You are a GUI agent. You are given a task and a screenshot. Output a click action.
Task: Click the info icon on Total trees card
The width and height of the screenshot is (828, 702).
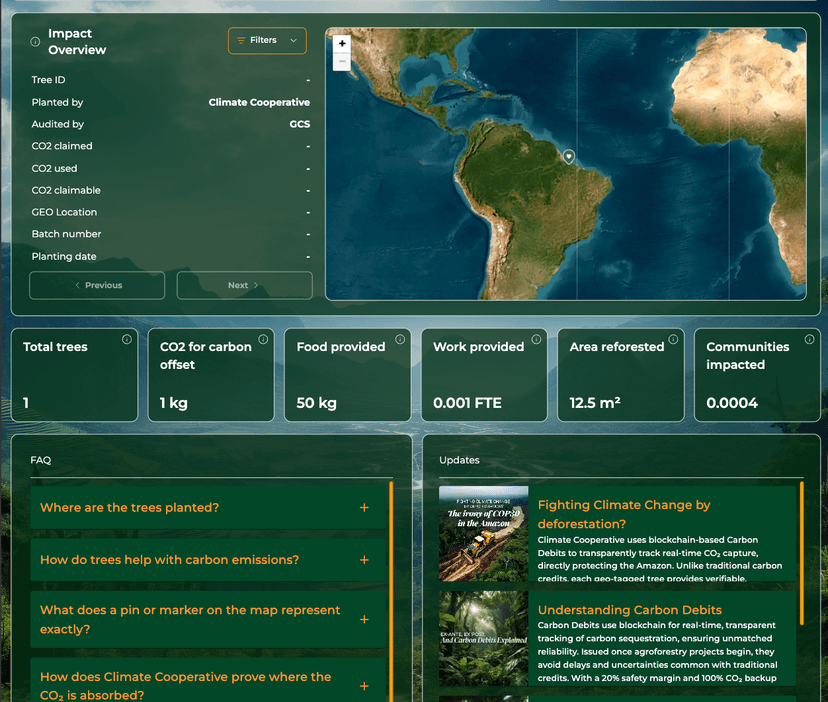[x=127, y=340]
